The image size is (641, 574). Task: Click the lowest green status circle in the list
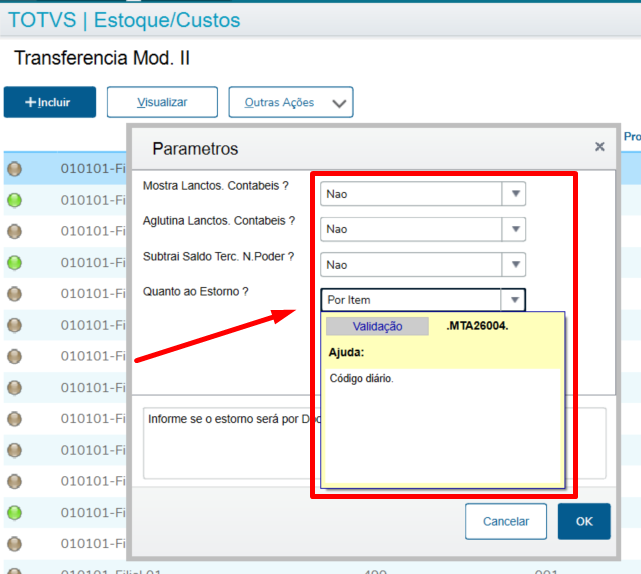(14, 512)
